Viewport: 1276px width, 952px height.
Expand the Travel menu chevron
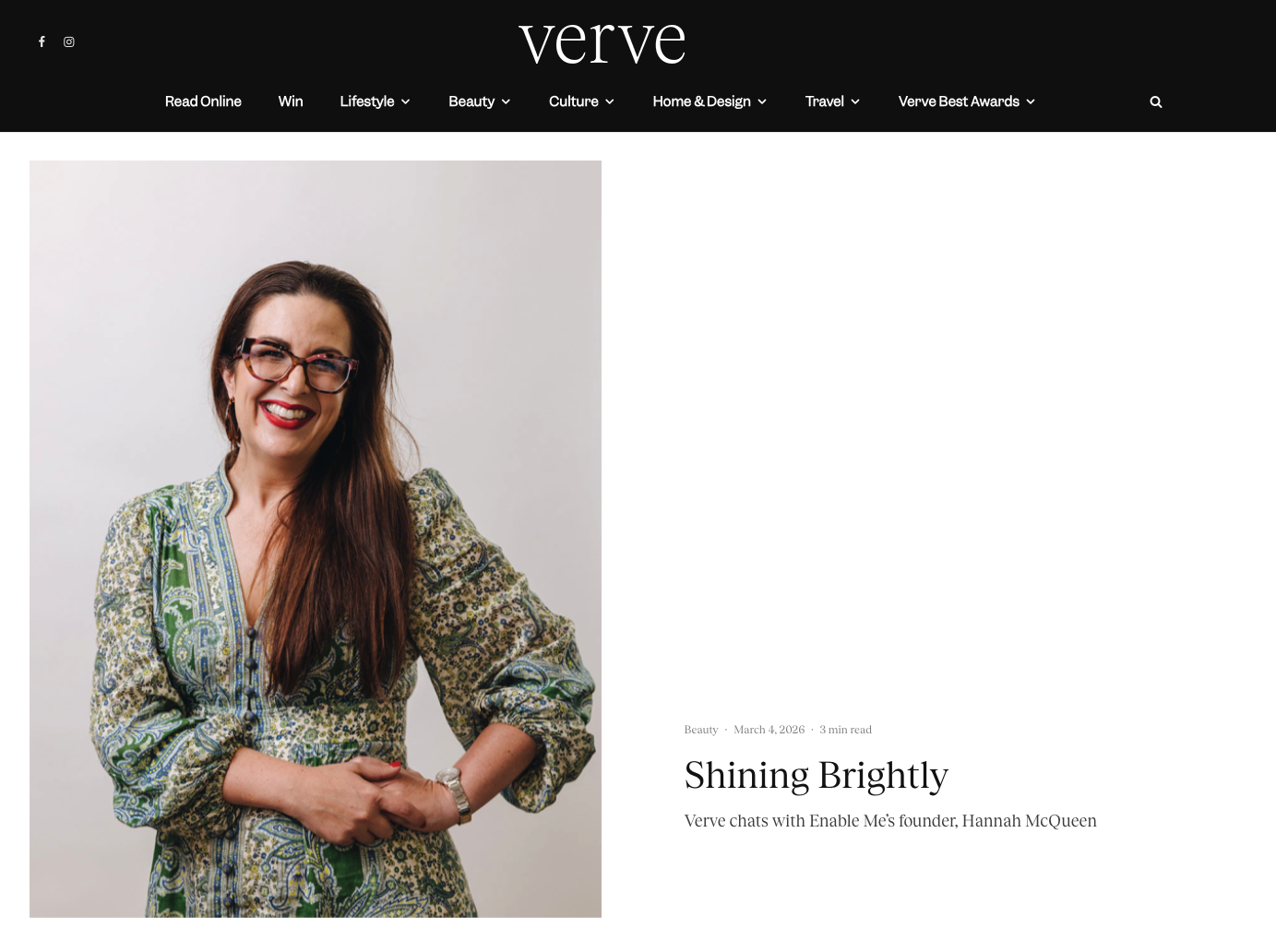click(x=855, y=101)
